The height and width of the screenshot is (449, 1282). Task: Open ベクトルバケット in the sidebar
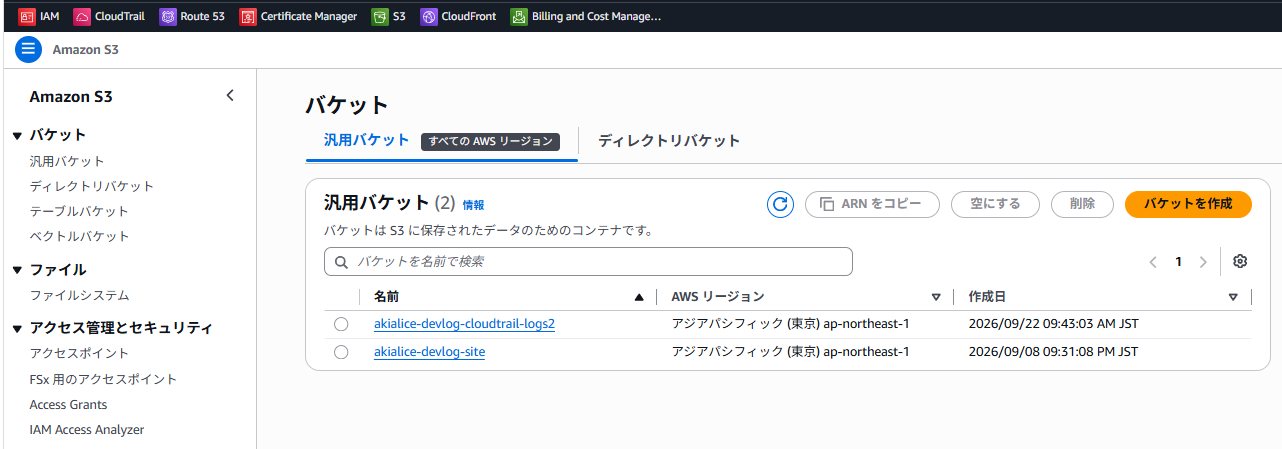[x=80, y=236]
